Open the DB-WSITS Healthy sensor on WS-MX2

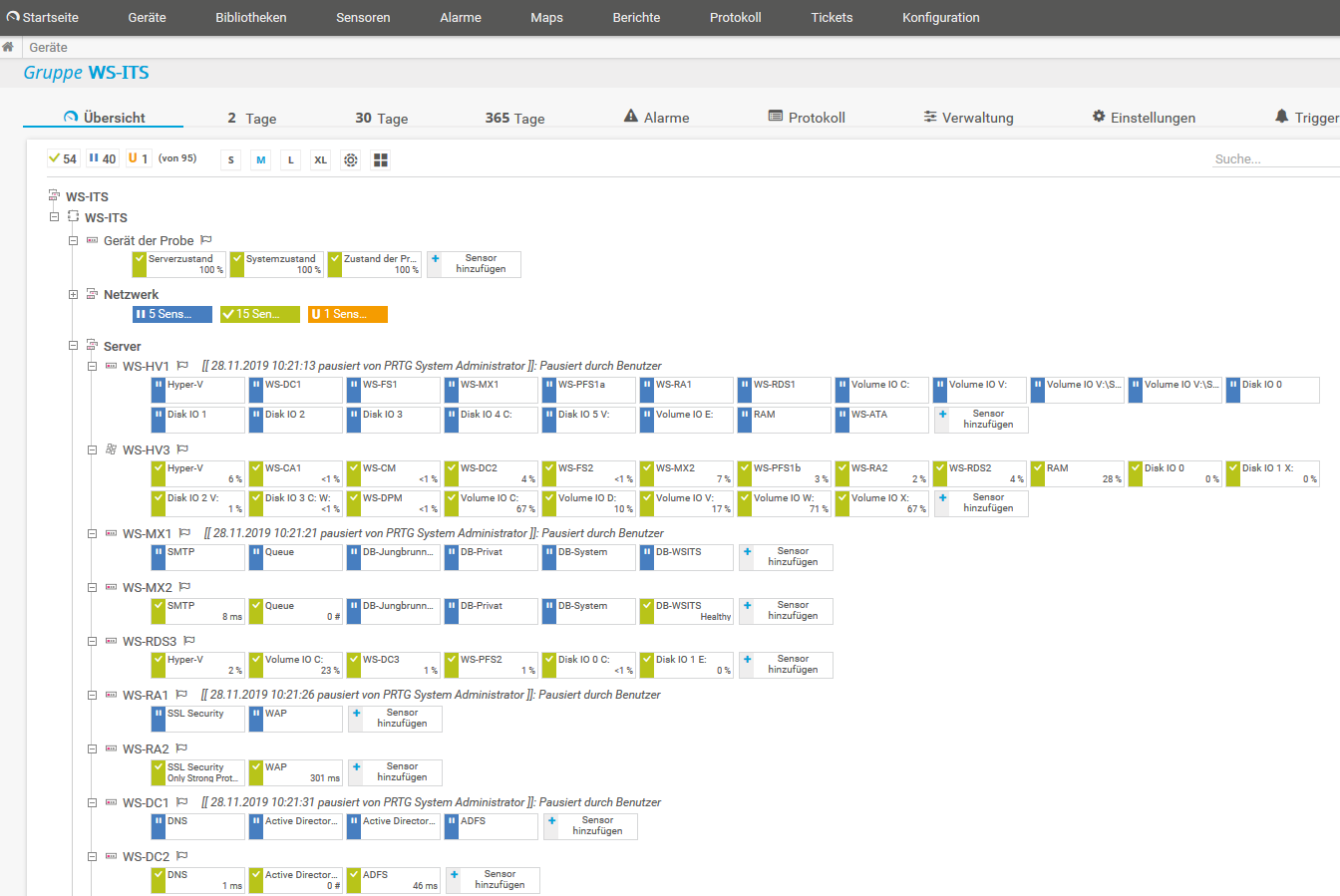[686, 612]
